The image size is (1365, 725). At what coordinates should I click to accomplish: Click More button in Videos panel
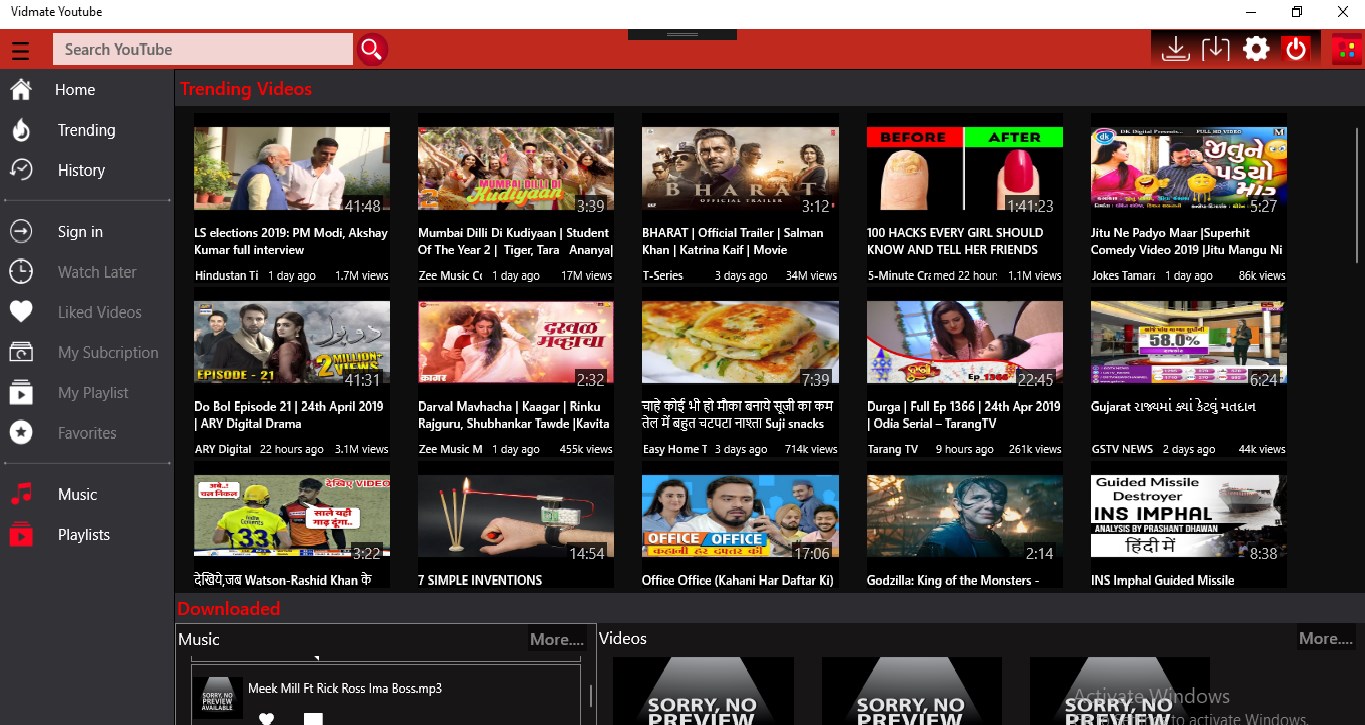tap(1326, 638)
